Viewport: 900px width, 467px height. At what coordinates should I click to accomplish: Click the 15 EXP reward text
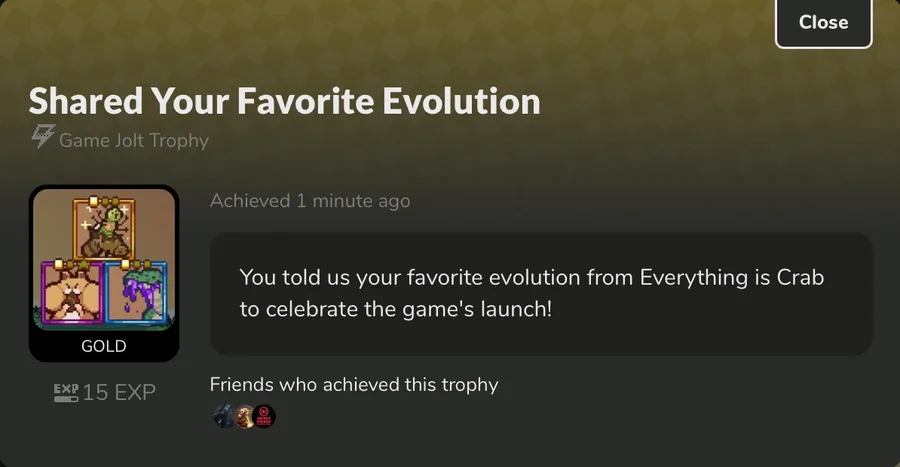pos(119,392)
